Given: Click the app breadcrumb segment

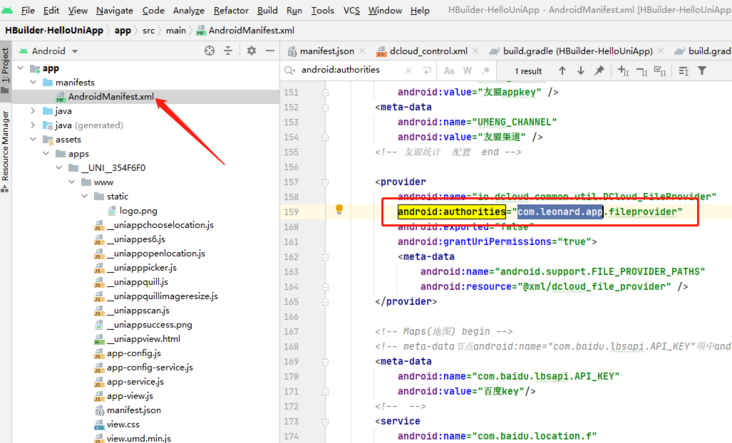Looking at the screenshot, I should [x=123, y=30].
